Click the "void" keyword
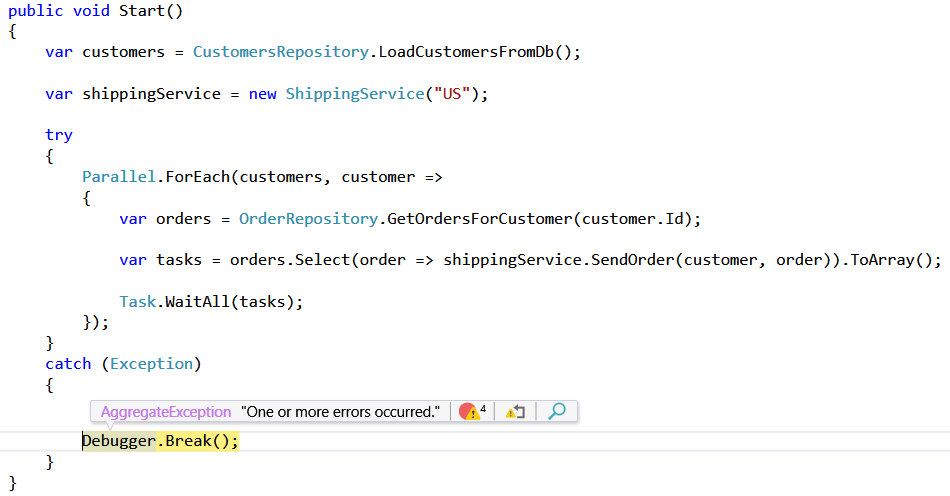 pos(91,11)
